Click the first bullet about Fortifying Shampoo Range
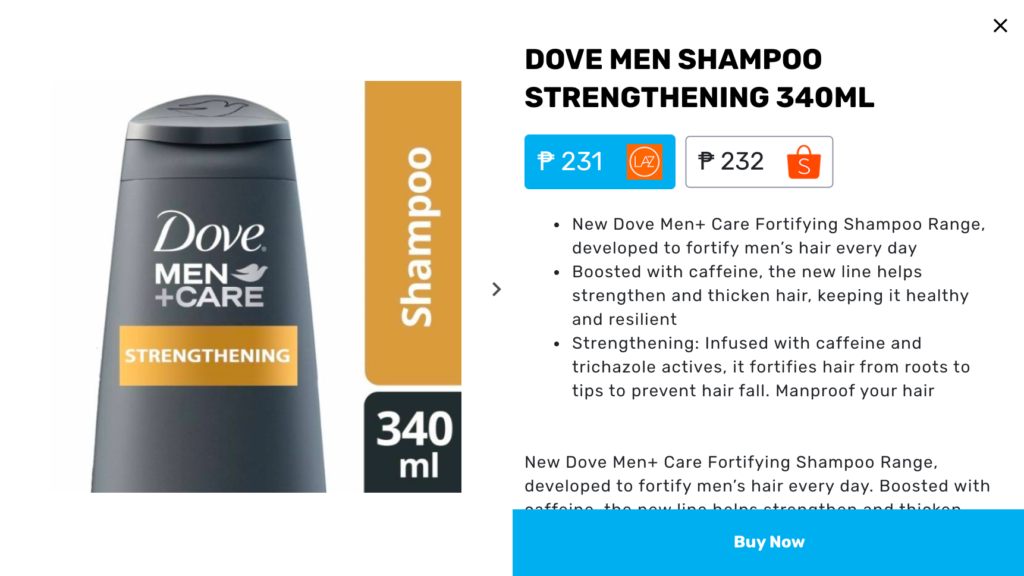Image resolution: width=1024 pixels, height=576 pixels. [778, 236]
